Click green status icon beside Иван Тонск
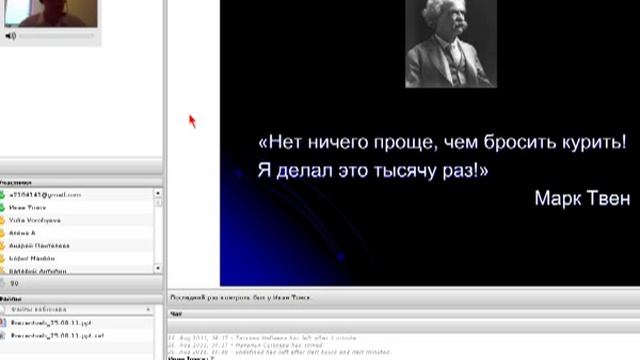The height and width of the screenshot is (360, 640). pyautogui.click(x=2, y=208)
